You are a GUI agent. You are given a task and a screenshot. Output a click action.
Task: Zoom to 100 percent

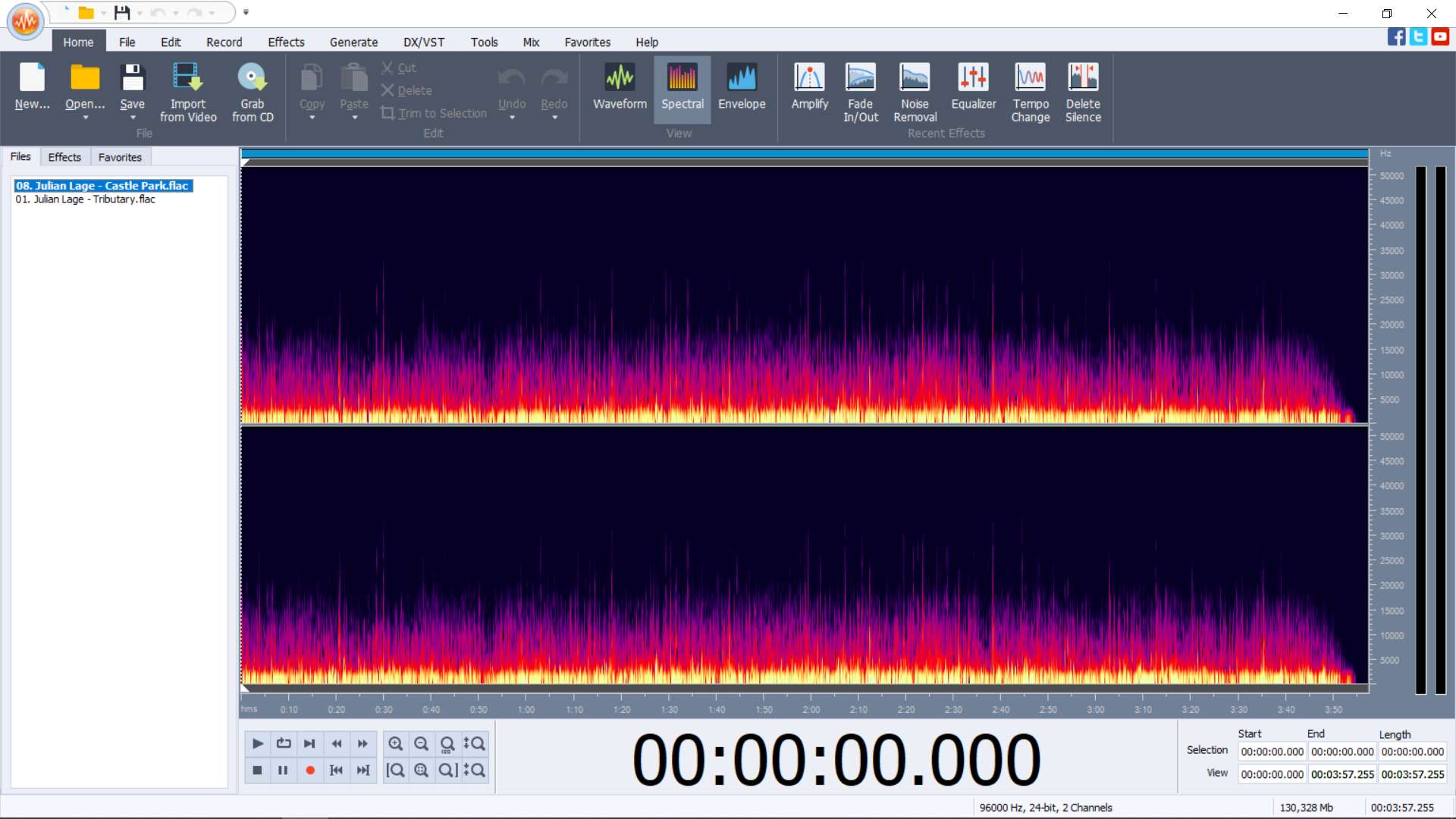pos(447,743)
